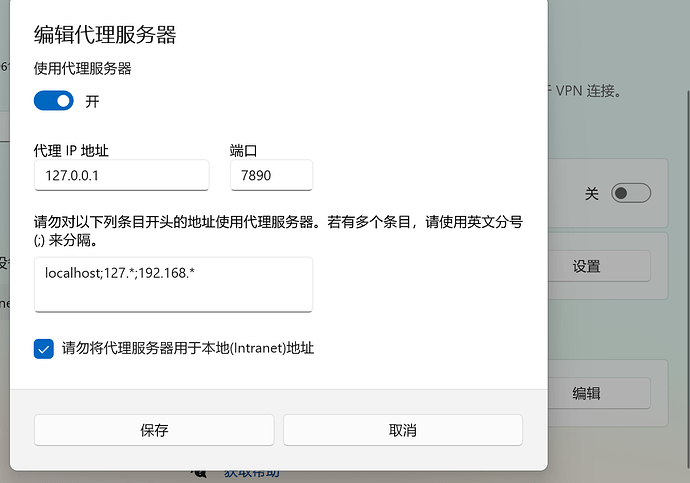Click the VPN 连接 text in the background window
The image size is (690, 483).
tap(588, 91)
